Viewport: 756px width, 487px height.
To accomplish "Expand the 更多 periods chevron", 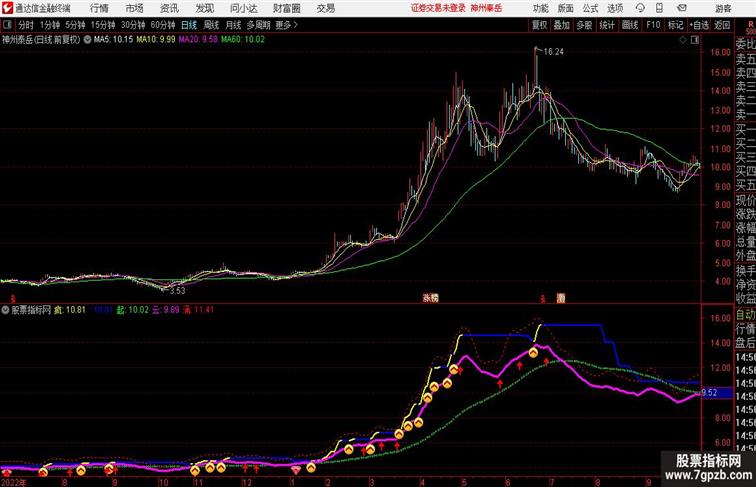I will (287, 25).
